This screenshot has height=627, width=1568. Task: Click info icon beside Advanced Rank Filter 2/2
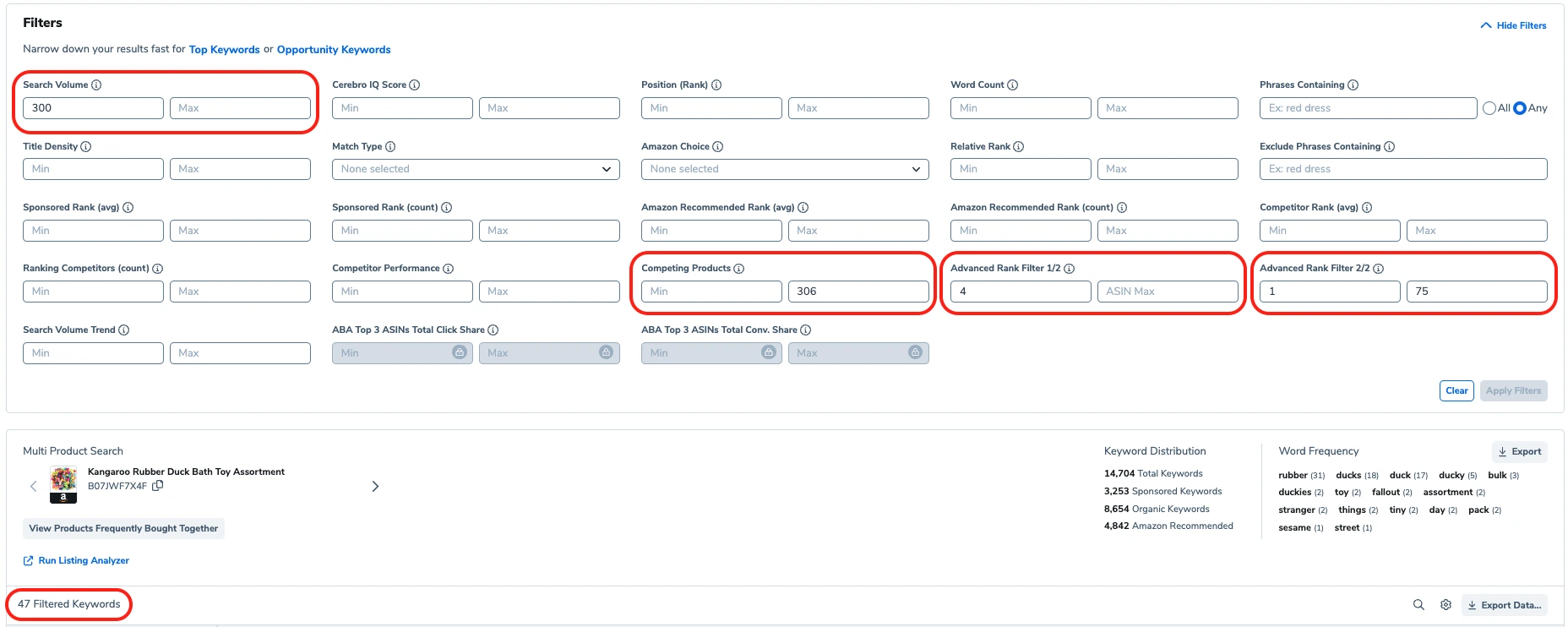tap(1379, 269)
